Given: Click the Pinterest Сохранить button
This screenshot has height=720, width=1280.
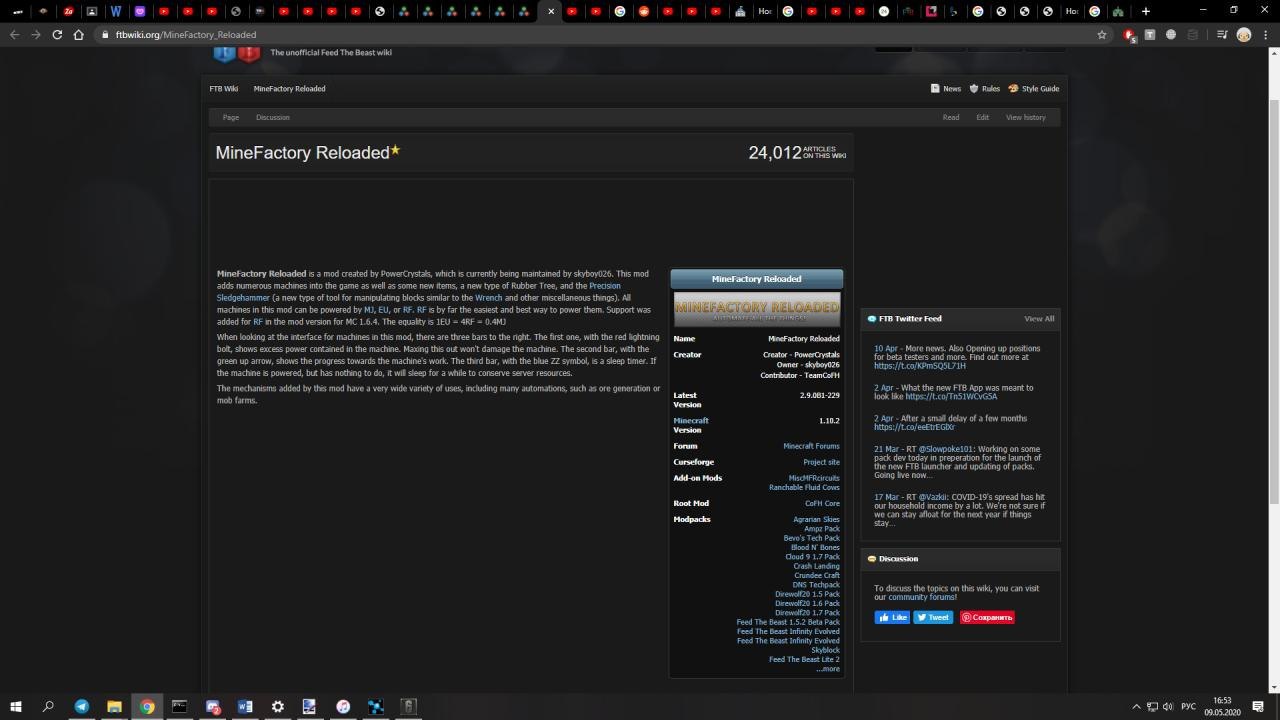Looking at the screenshot, I should click(x=987, y=617).
